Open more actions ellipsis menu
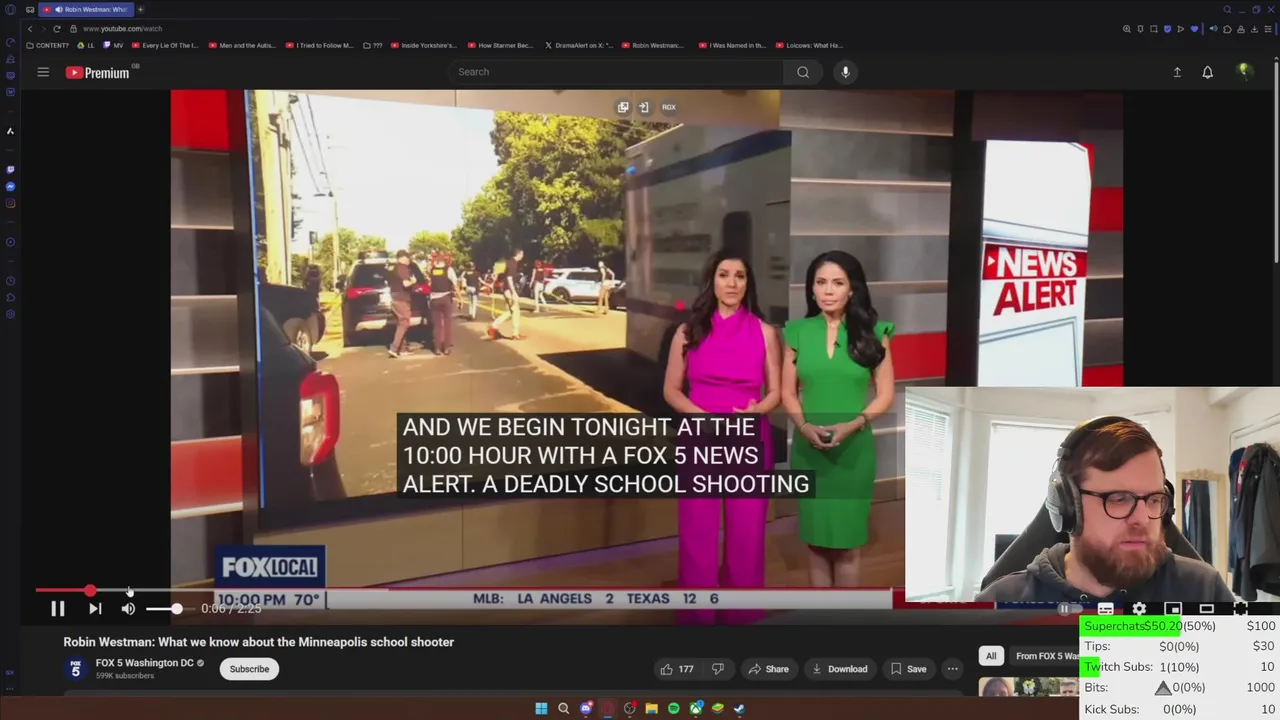The height and width of the screenshot is (720, 1280). point(952,669)
